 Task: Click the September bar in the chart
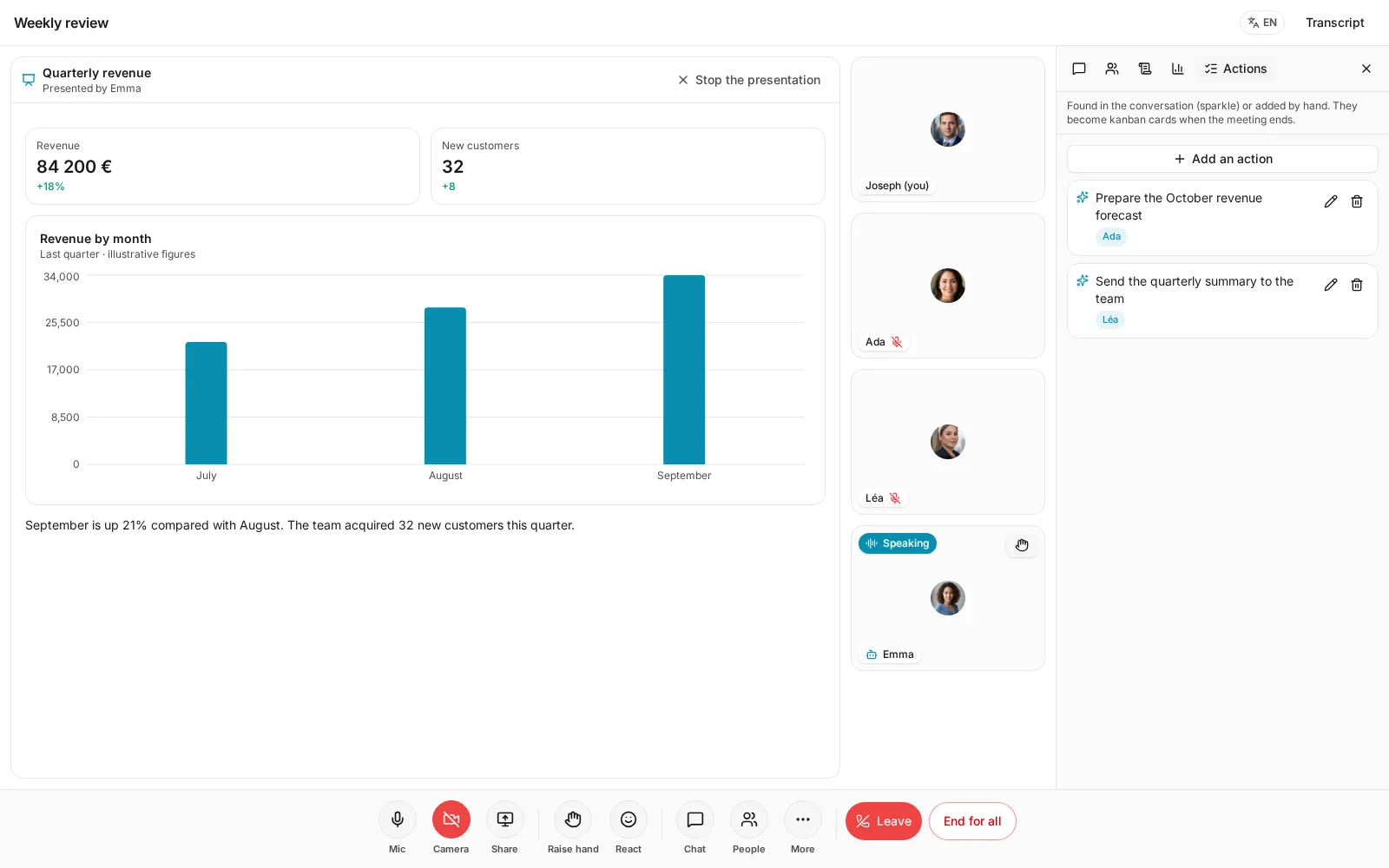(x=684, y=370)
